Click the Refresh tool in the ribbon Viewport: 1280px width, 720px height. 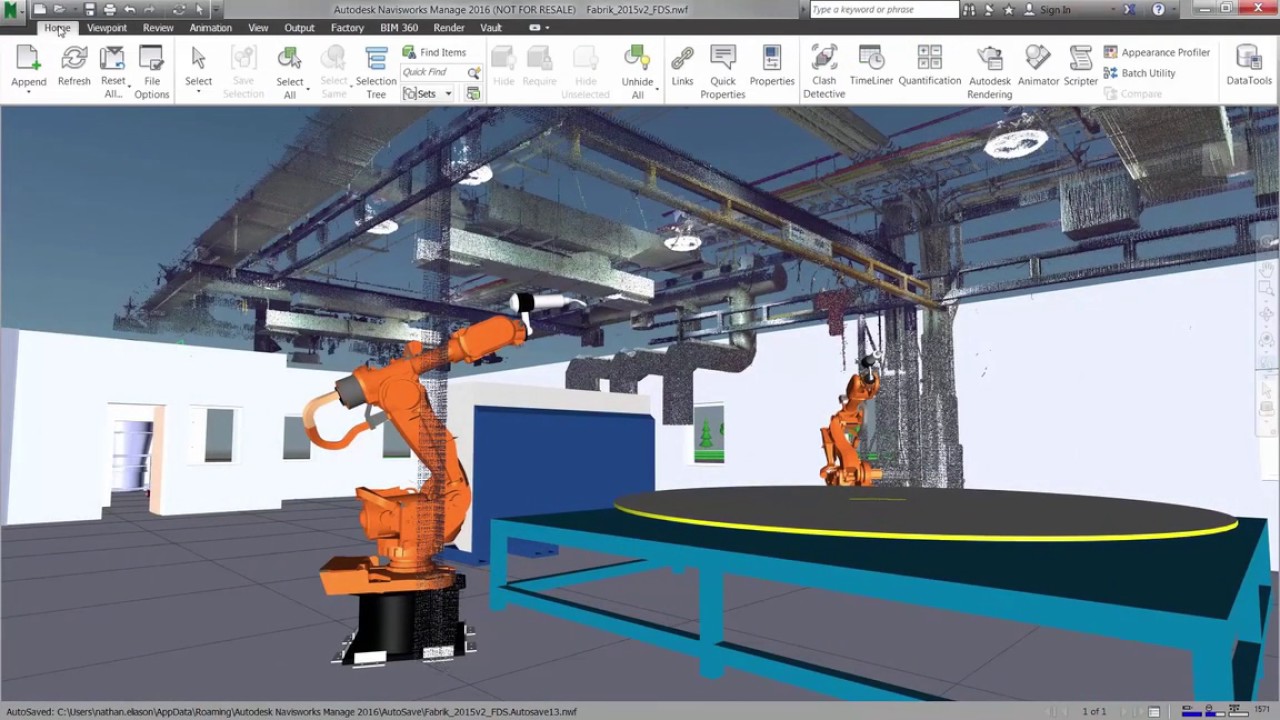tap(74, 66)
